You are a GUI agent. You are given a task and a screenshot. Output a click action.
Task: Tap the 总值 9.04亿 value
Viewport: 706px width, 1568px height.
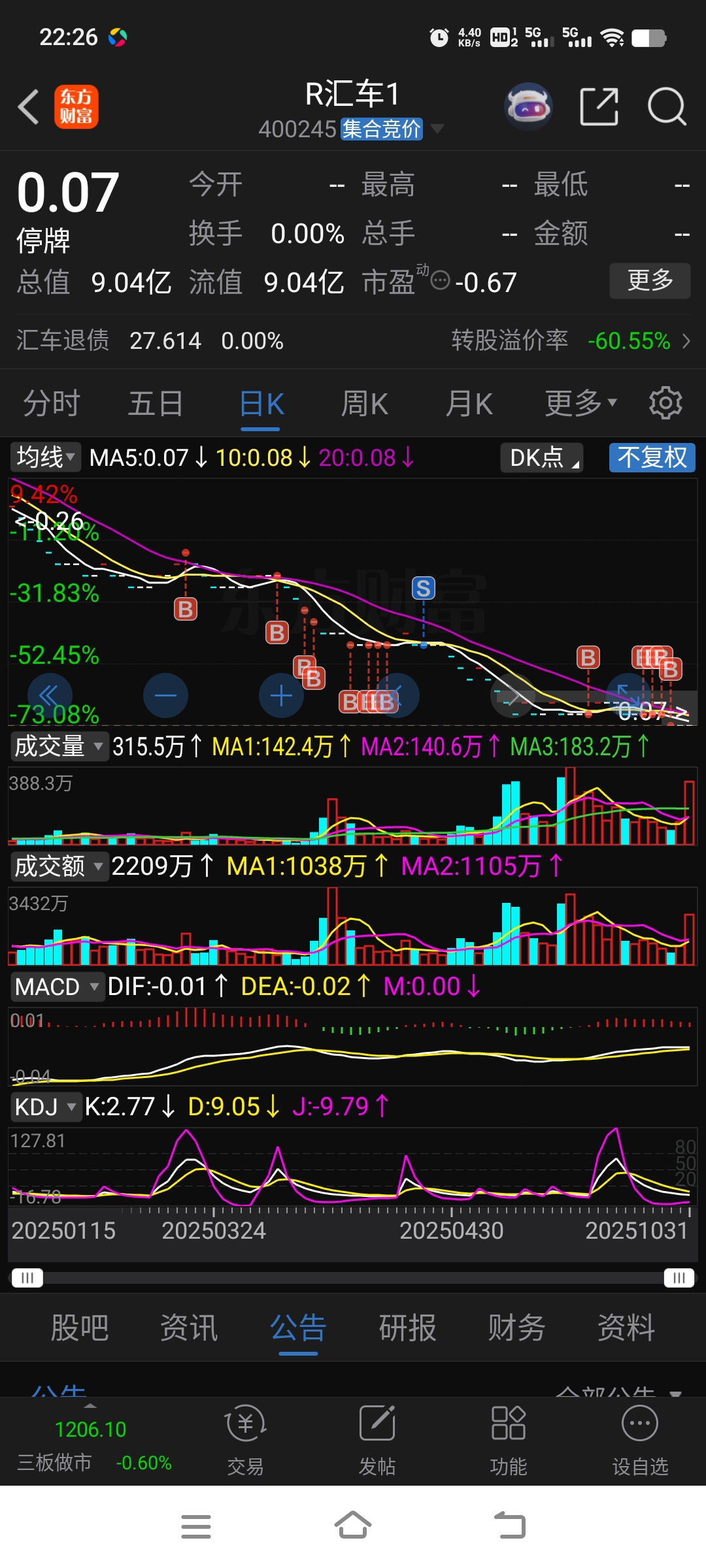[x=131, y=282]
